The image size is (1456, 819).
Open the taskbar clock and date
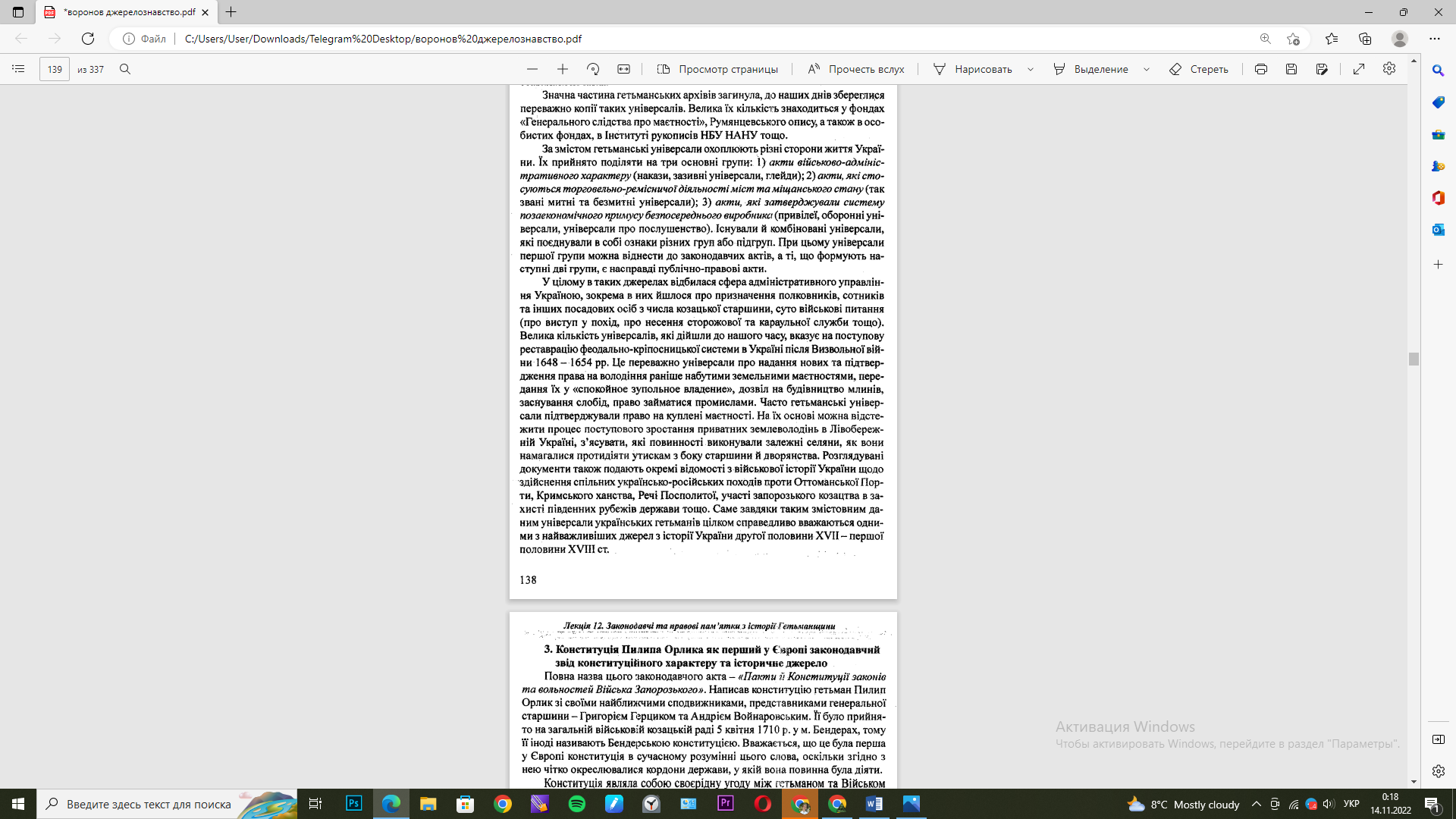tap(1391, 804)
